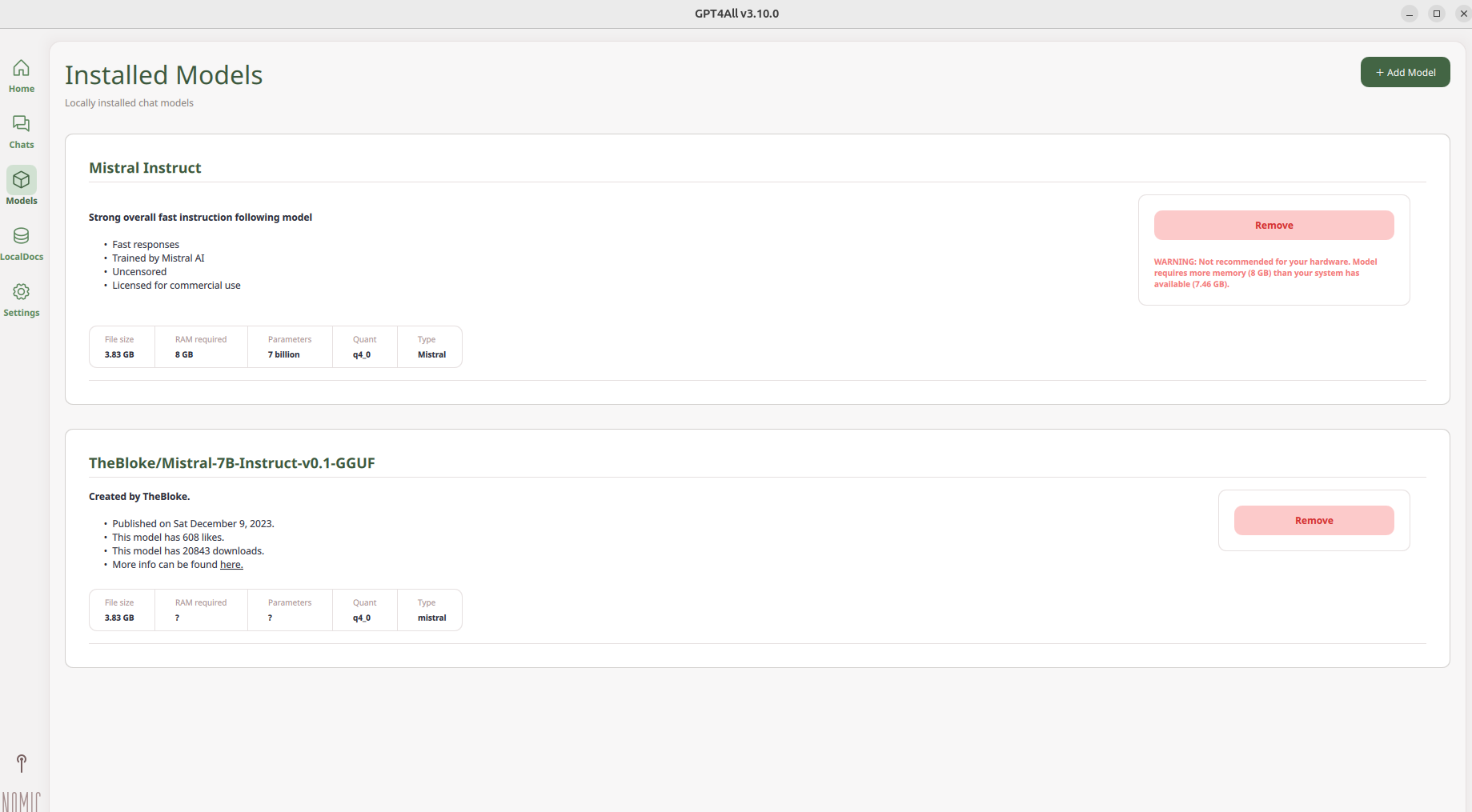Go to the Home view
The image size is (1472, 812).
pyautogui.click(x=22, y=76)
